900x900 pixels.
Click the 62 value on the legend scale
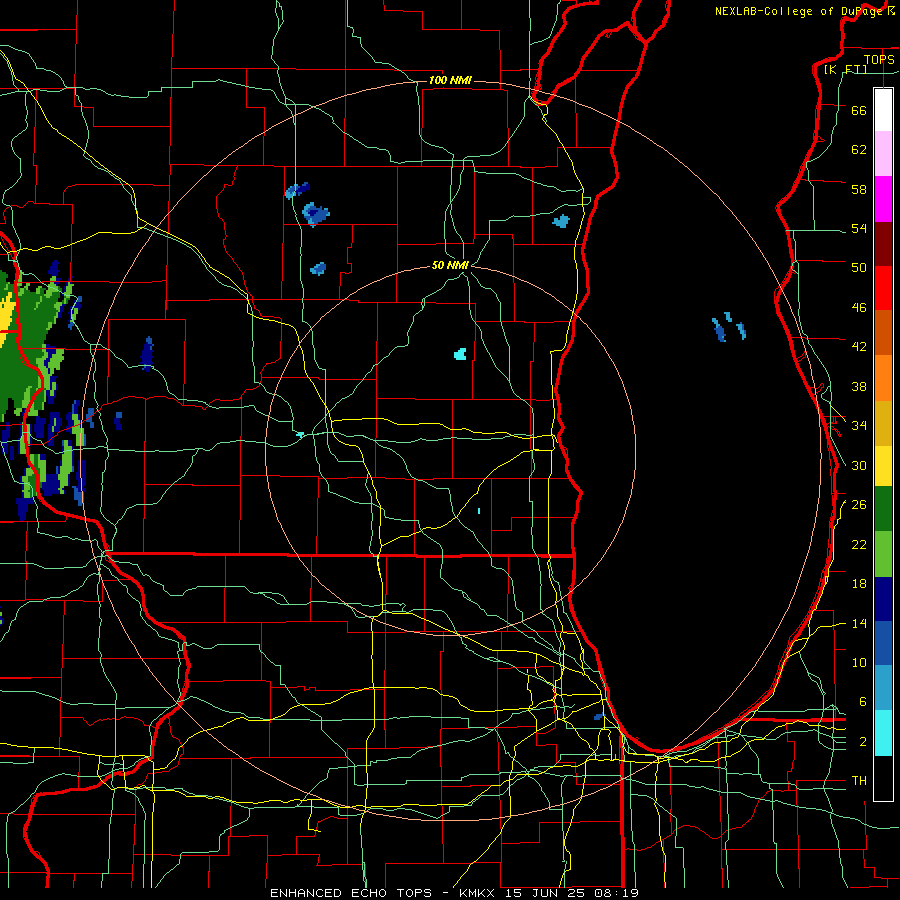[x=859, y=149]
